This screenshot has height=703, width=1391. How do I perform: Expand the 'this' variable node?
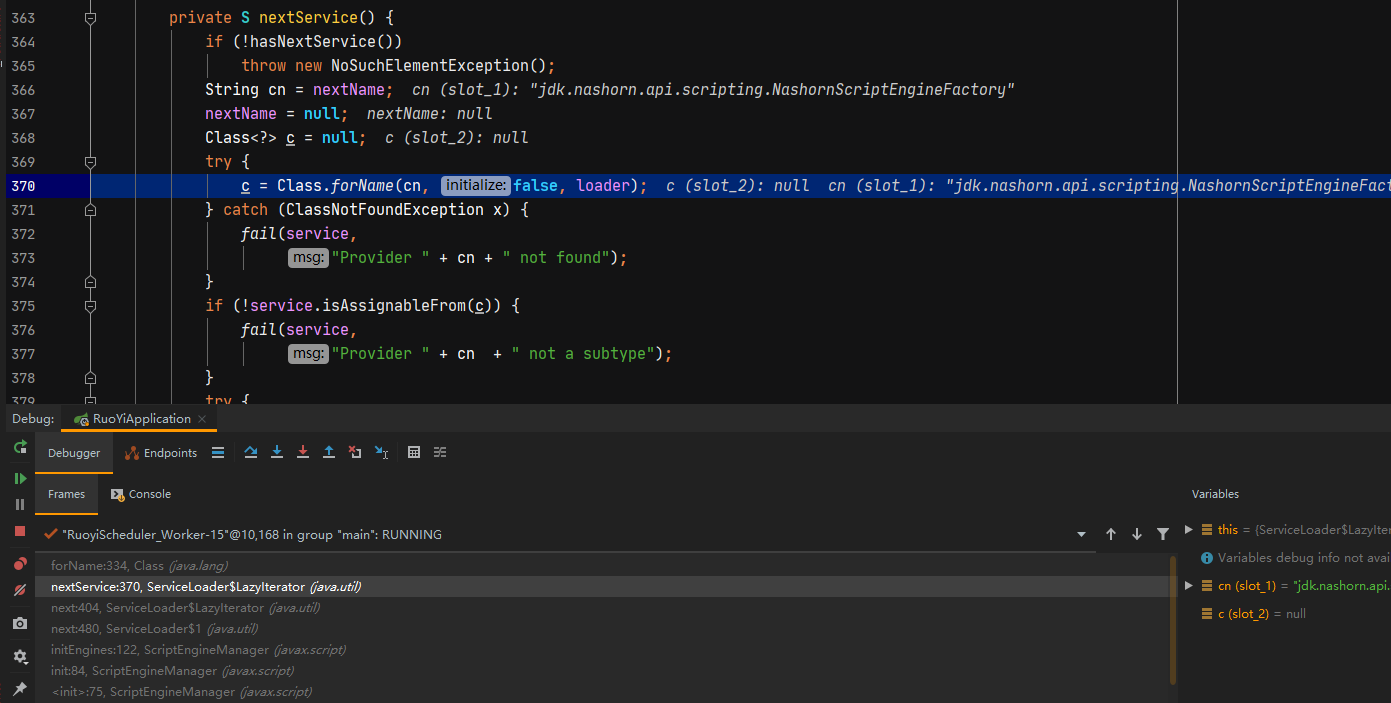pyautogui.click(x=1188, y=530)
